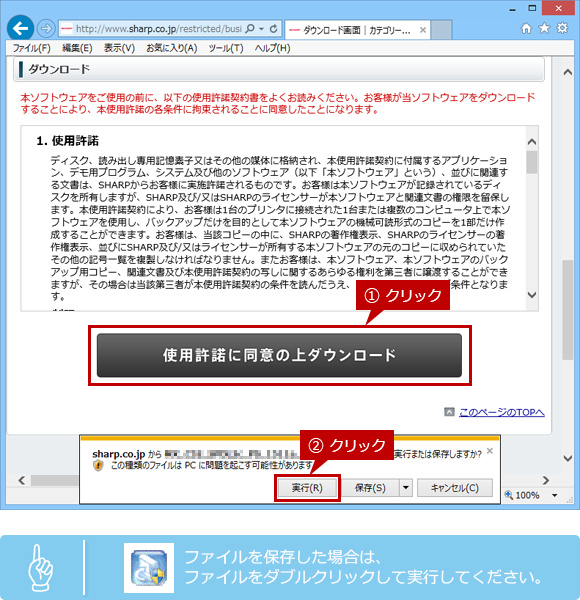
Task: Open the 表示(V) menu
Action: (x=119, y=48)
